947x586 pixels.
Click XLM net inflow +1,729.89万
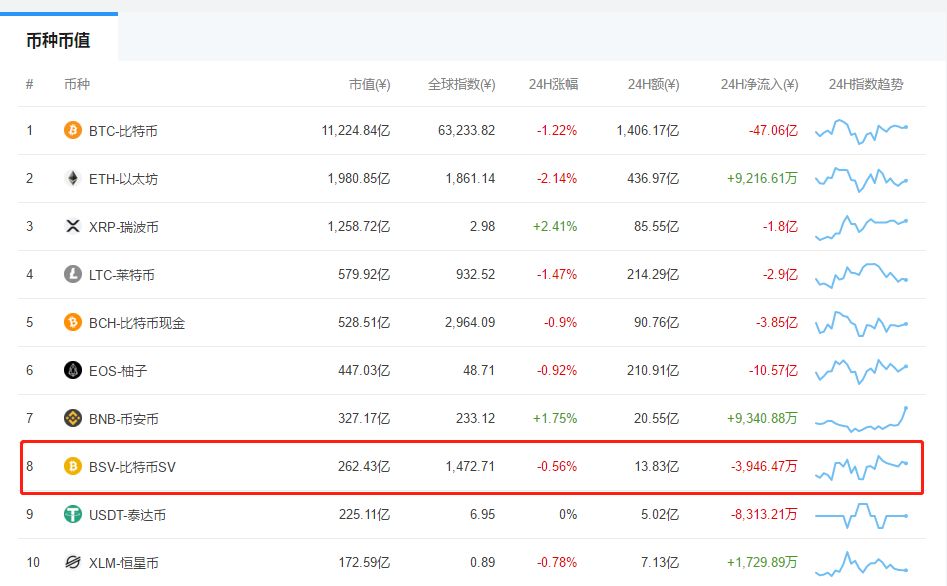click(x=762, y=562)
